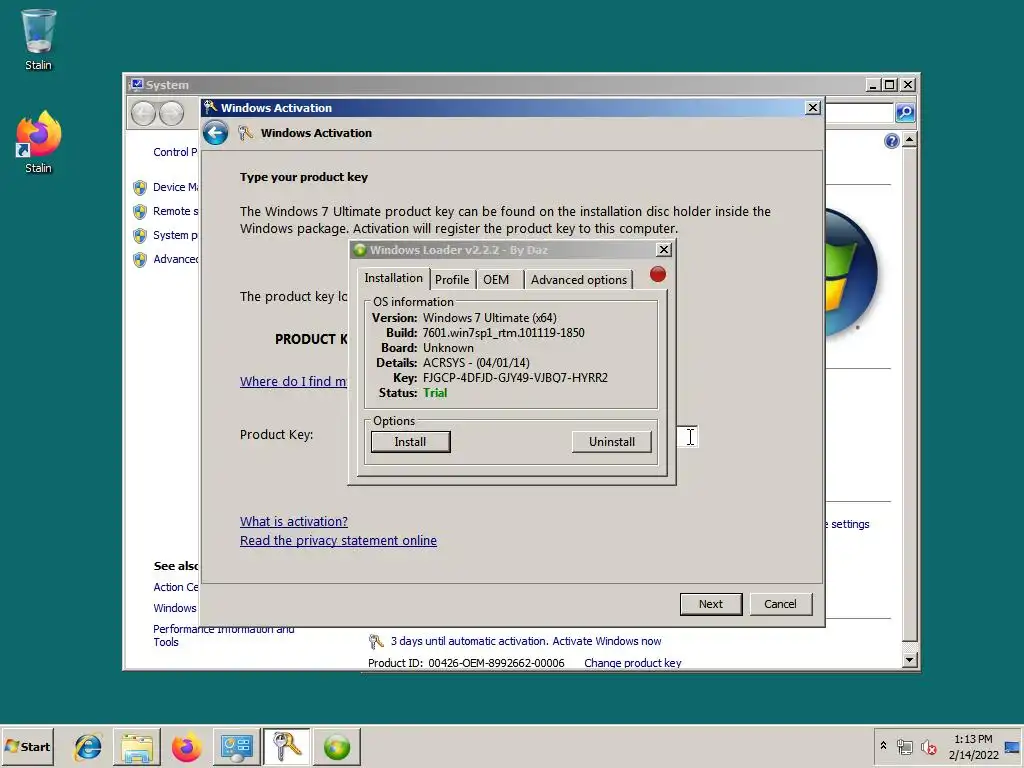The width and height of the screenshot is (1024, 768).
Task: Click the red status indicator in Windows Loader
Action: click(658, 274)
